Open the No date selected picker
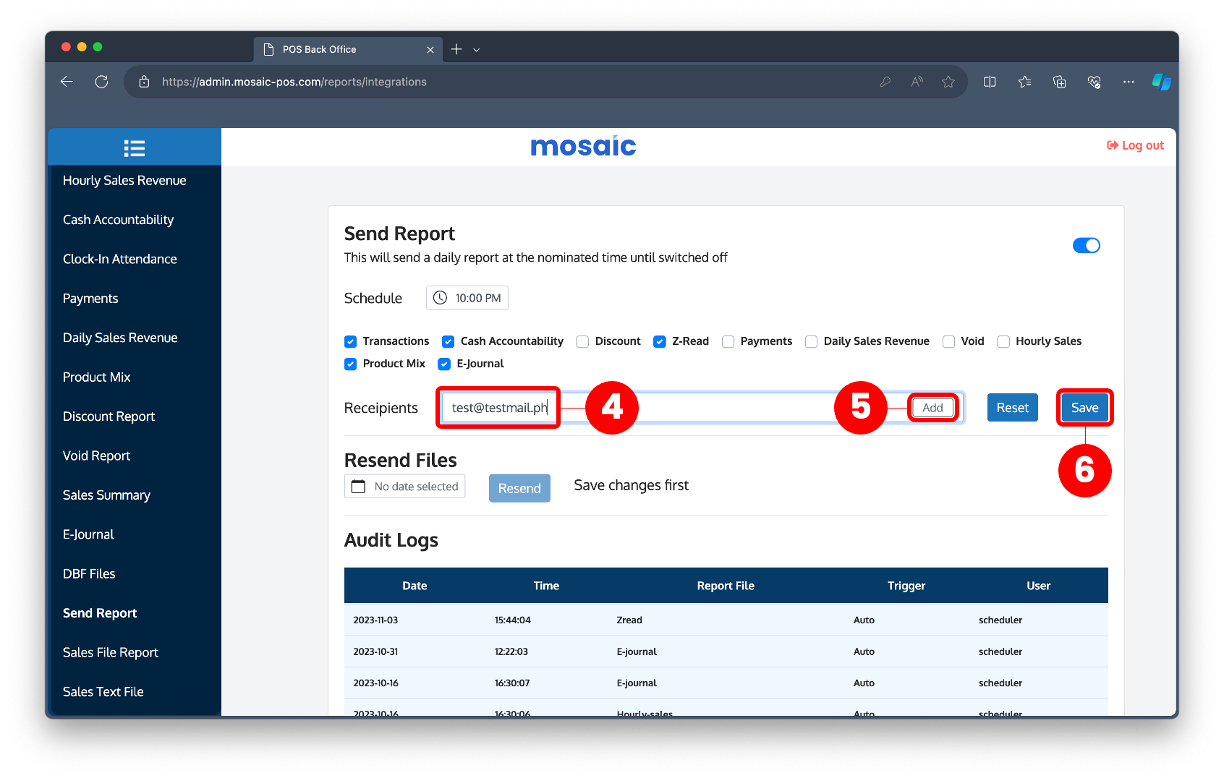 pos(405,486)
